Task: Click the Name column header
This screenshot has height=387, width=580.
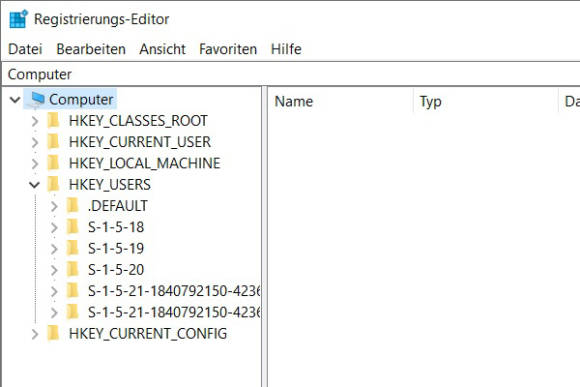Action: (x=340, y=101)
